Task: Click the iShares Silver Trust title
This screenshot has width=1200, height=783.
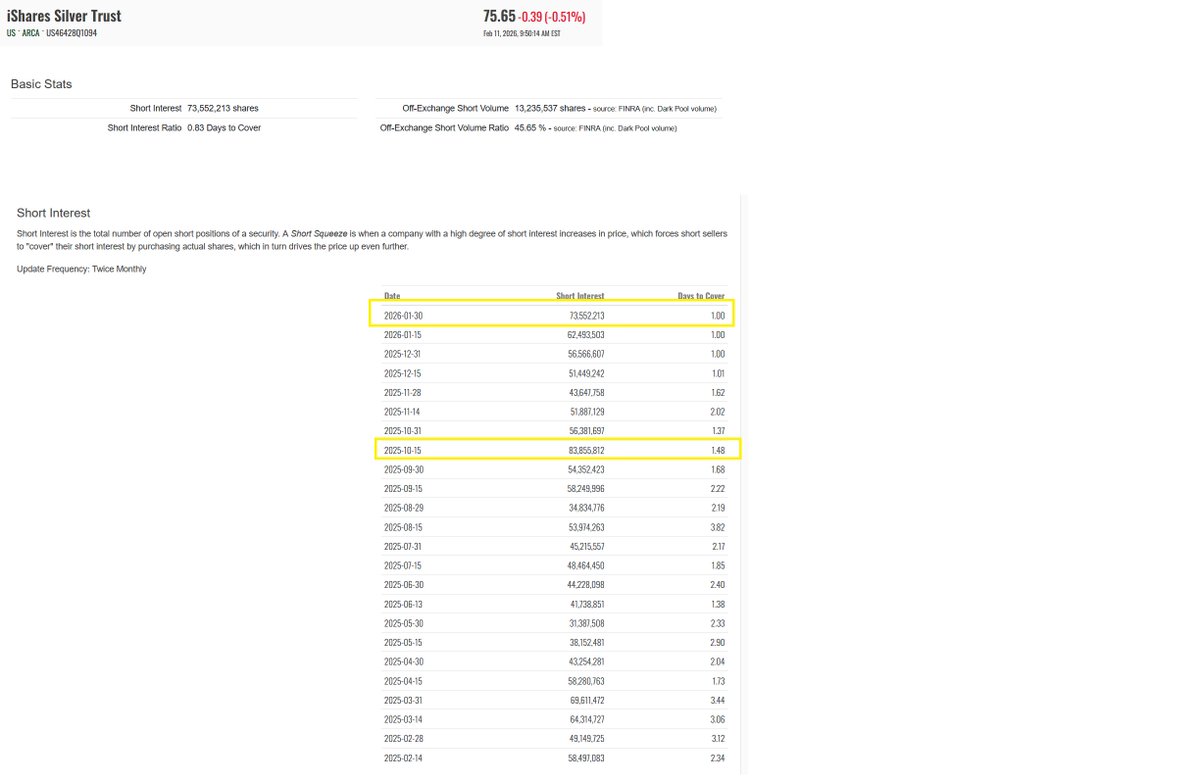Action: point(65,17)
